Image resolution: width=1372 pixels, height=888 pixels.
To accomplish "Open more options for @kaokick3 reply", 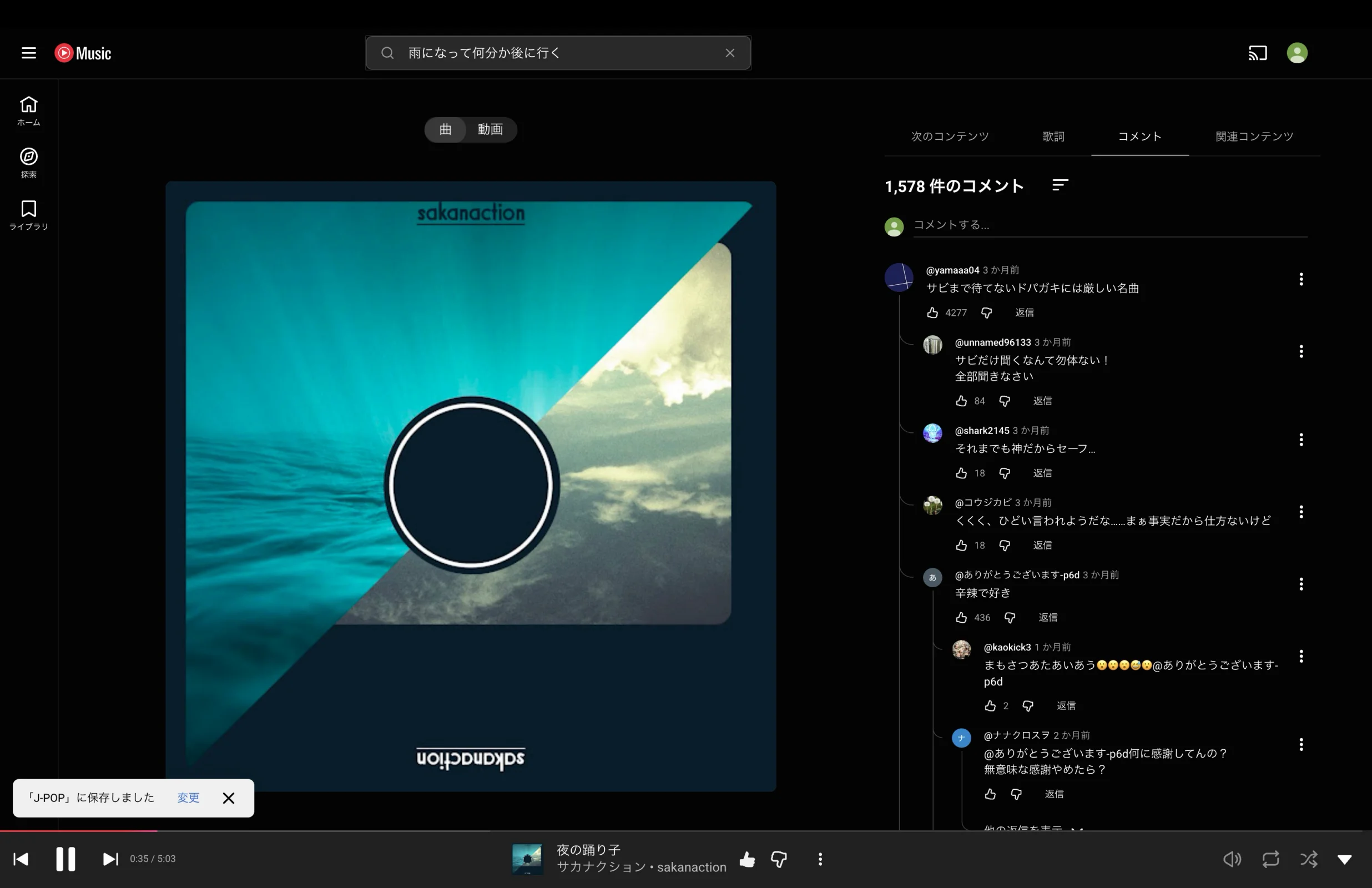I will pyautogui.click(x=1301, y=656).
